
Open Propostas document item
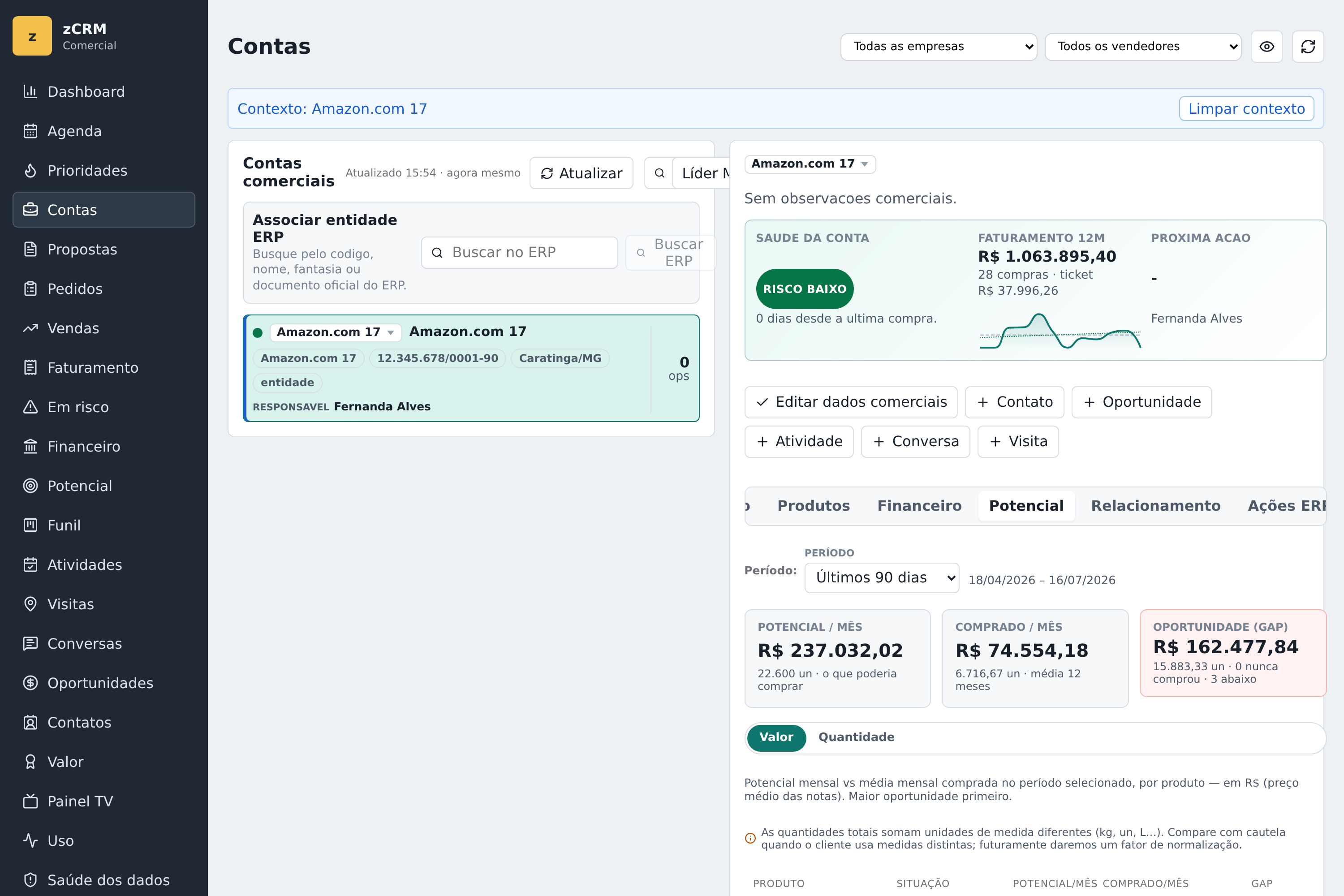[103, 249]
